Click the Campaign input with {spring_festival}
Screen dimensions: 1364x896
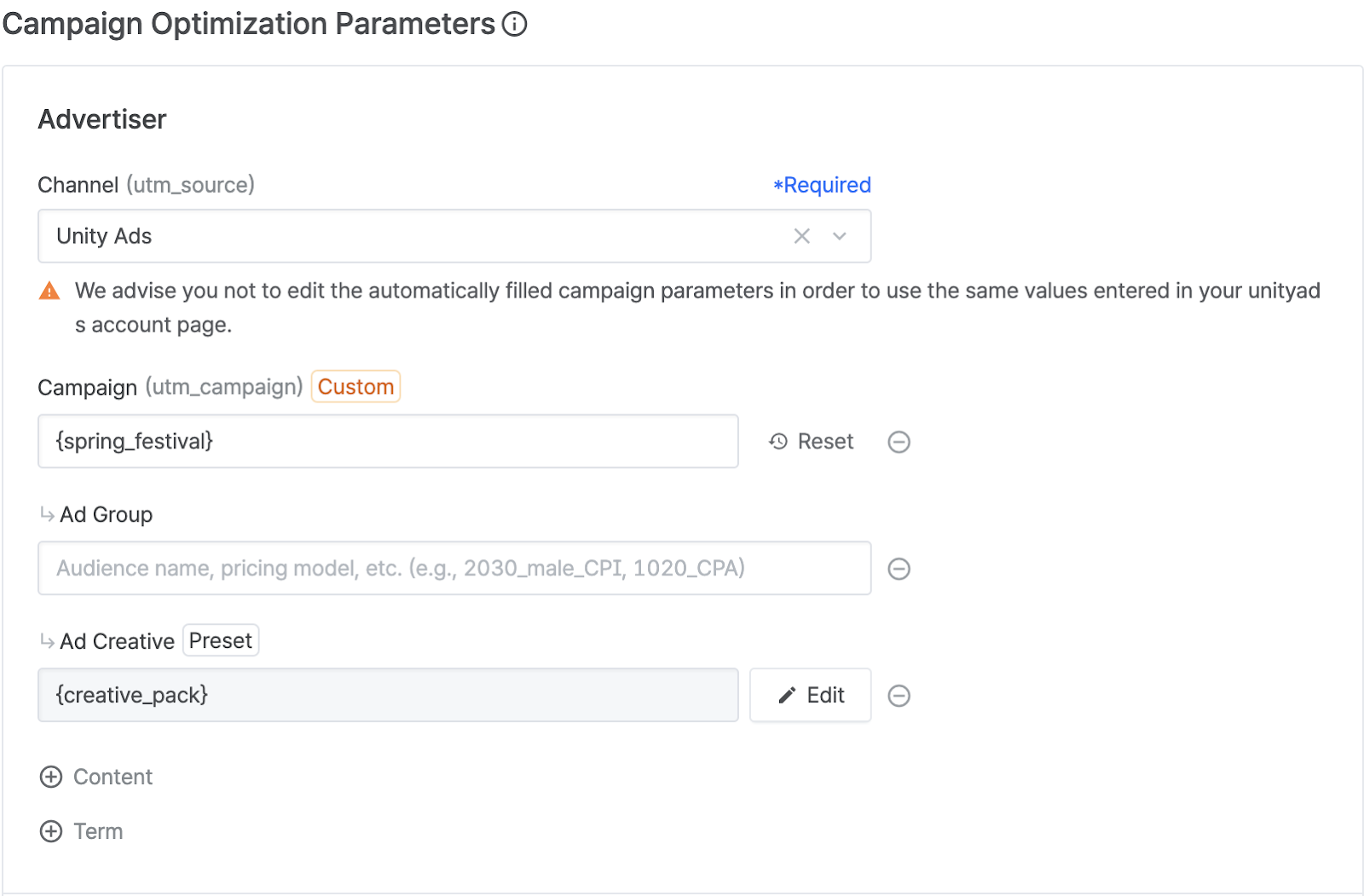[388, 442]
